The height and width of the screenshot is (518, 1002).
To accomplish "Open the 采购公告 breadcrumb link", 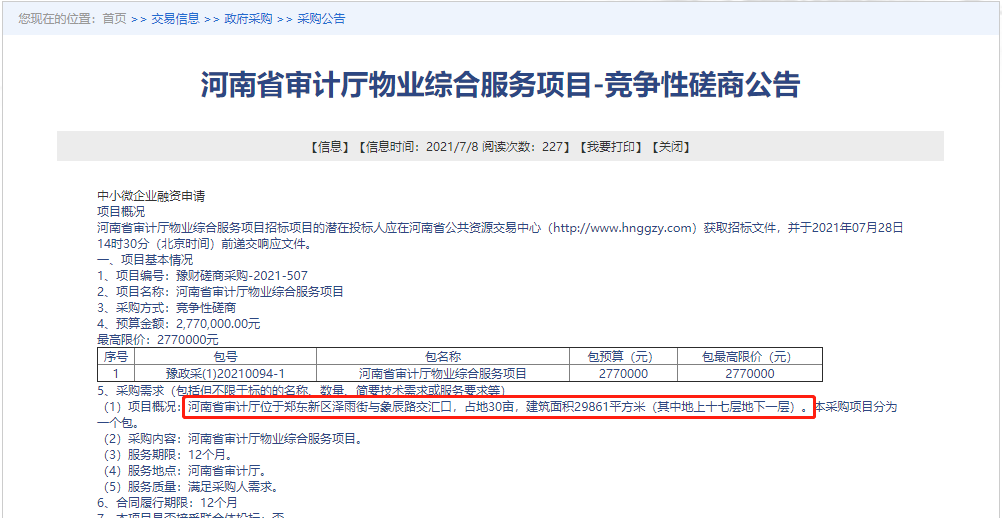I will click(x=321, y=19).
